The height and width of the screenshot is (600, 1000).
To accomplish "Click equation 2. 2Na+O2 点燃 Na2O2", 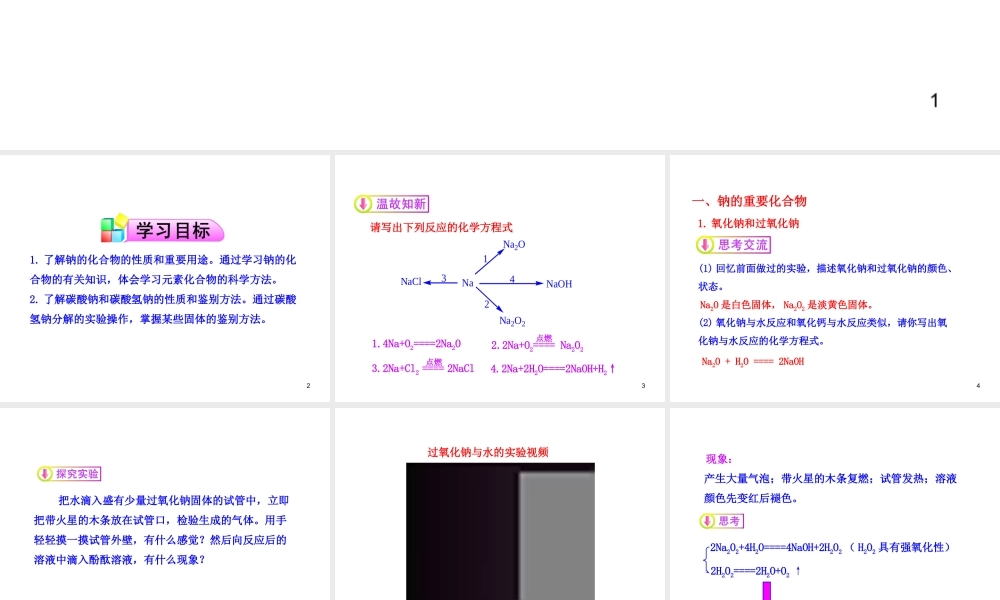I will point(537,343).
